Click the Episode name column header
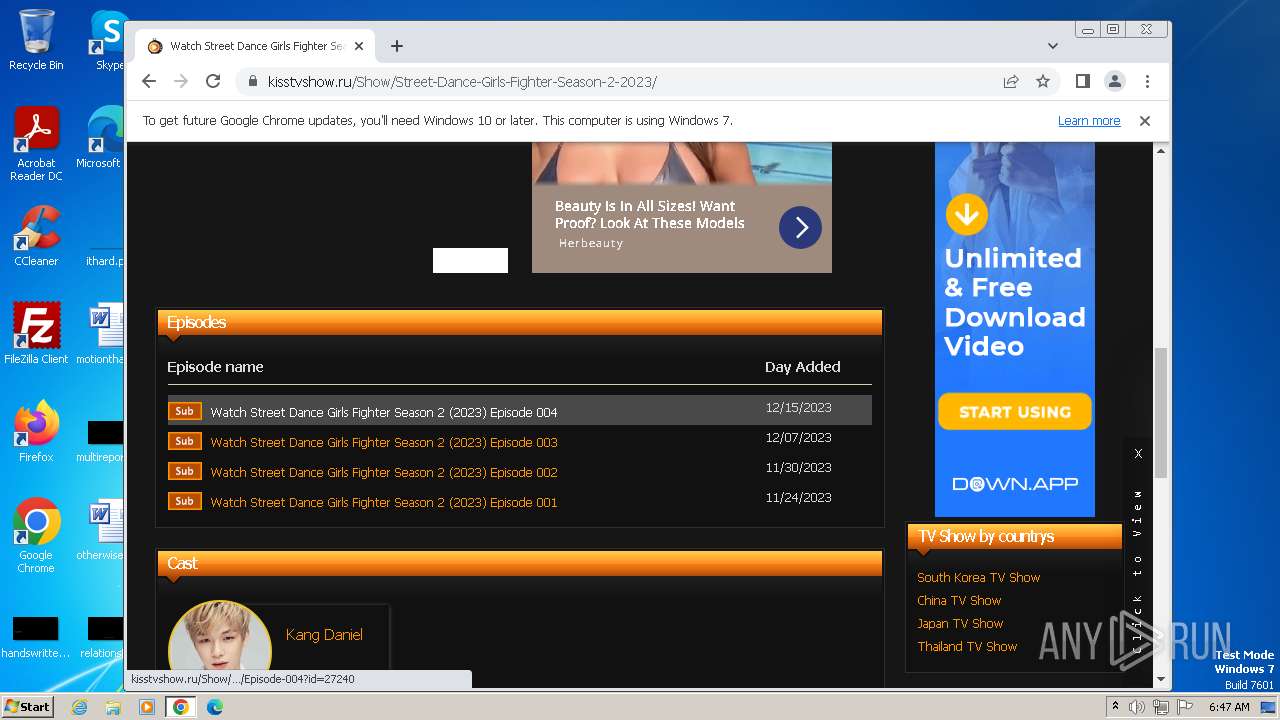This screenshot has height=720, width=1280. pyautogui.click(x=215, y=367)
